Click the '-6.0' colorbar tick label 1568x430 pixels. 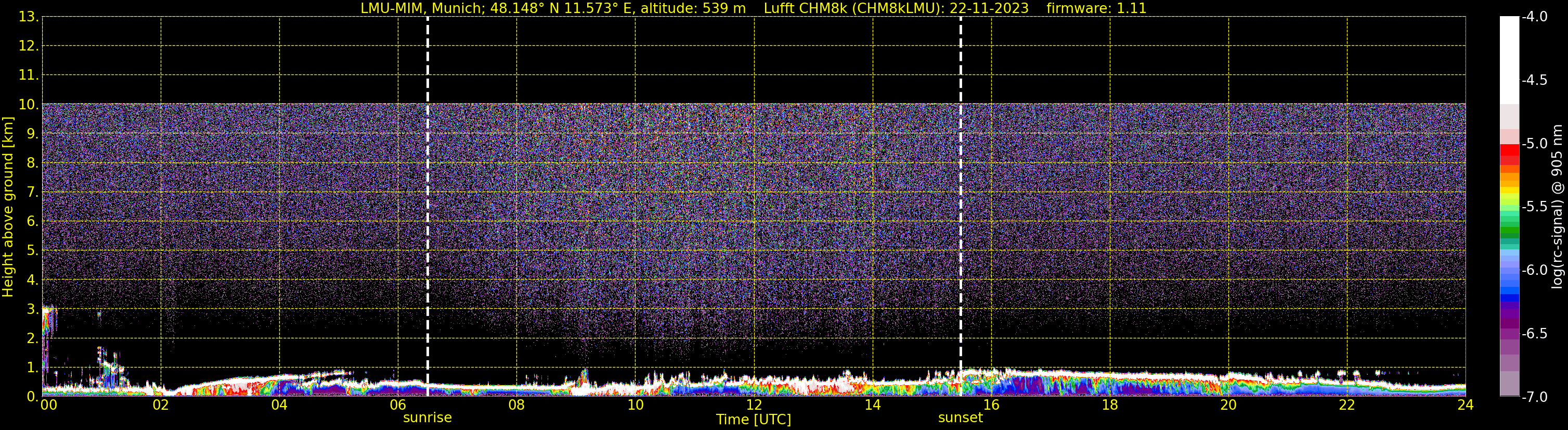pyautogui.click(x=1534, y=270)
